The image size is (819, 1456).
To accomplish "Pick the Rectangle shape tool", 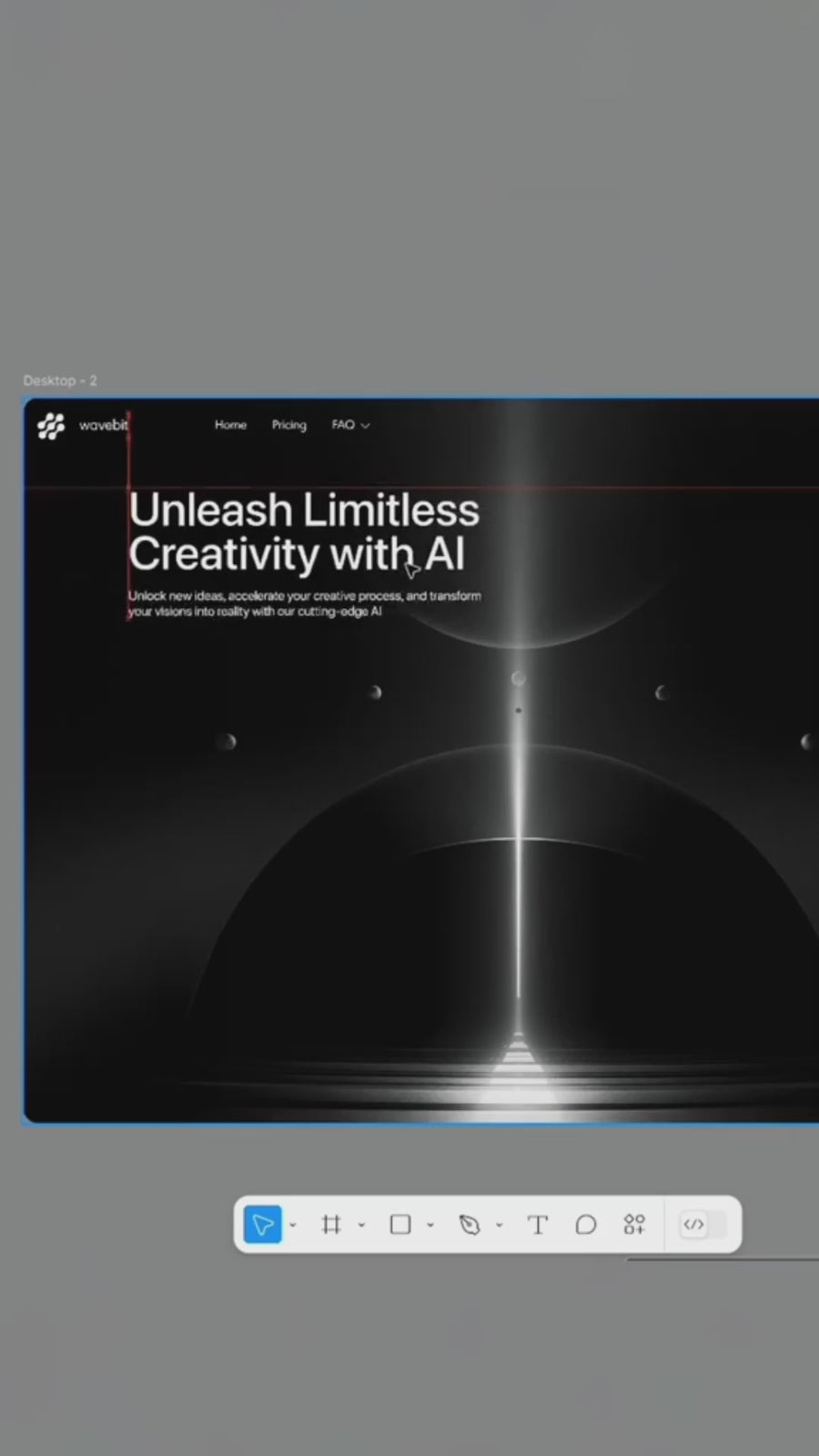I will click(x=400, y=1225).
